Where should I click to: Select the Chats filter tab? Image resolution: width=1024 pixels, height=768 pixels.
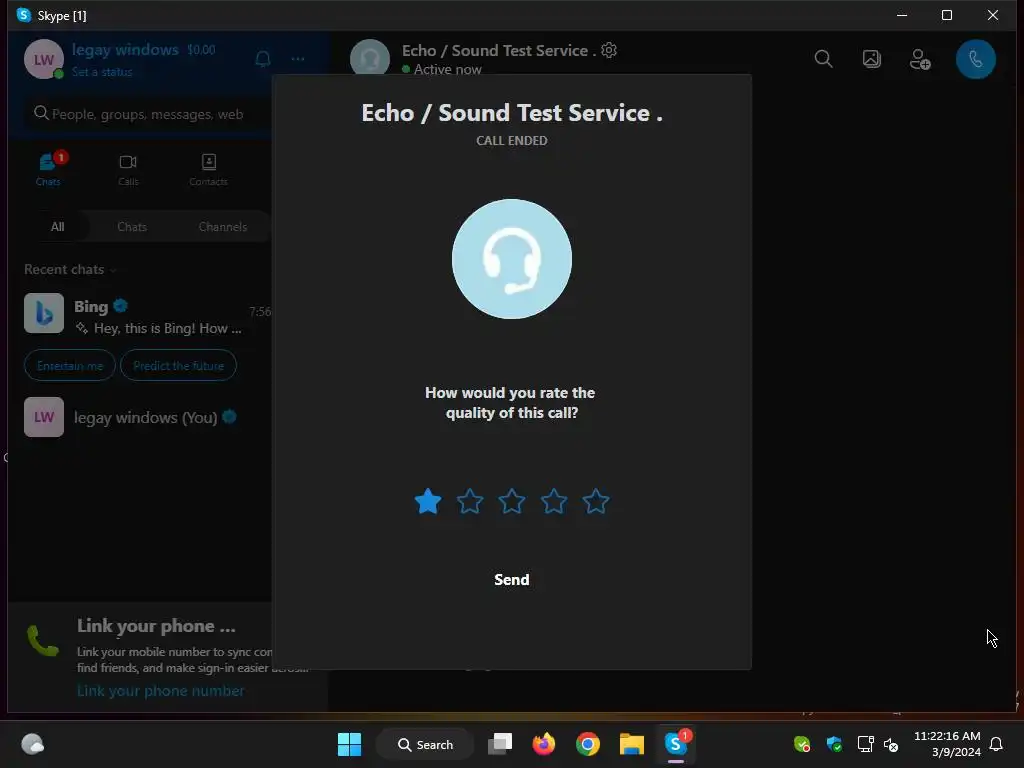[x=132, y=227]
